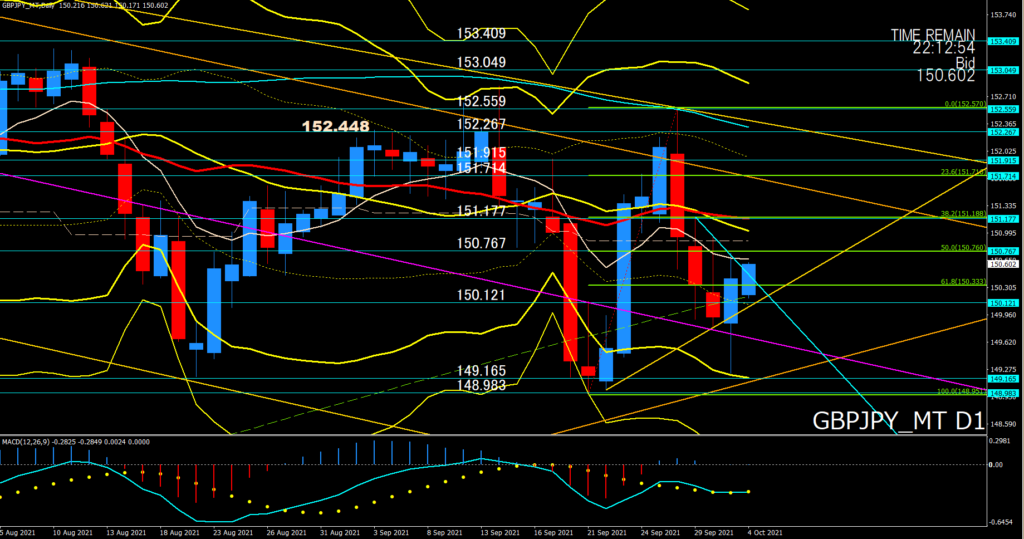
Task: Click the white 152.559 level label
Action: click(x=481, y=101)
